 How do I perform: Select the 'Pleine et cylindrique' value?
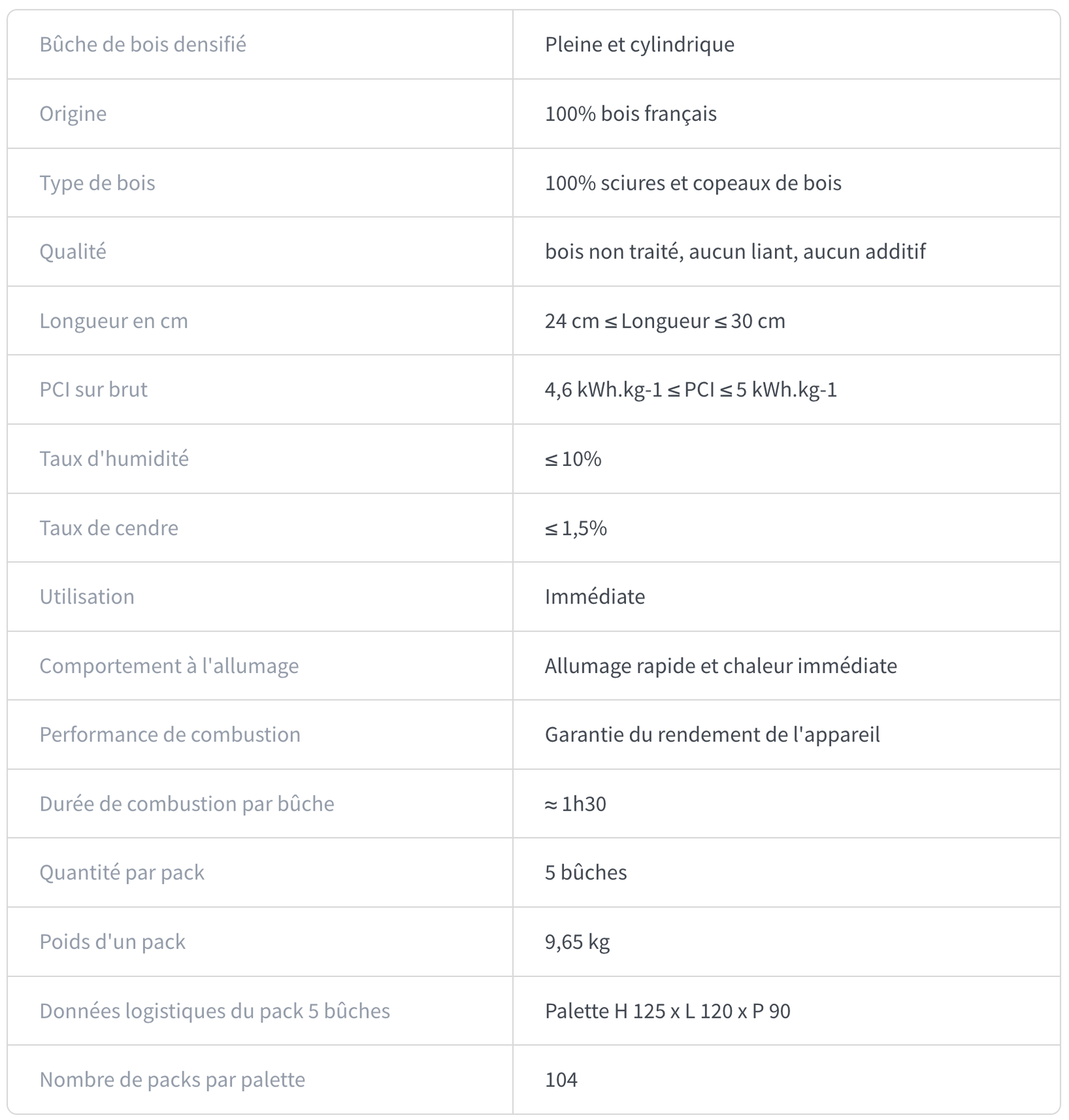click(639, 44)
